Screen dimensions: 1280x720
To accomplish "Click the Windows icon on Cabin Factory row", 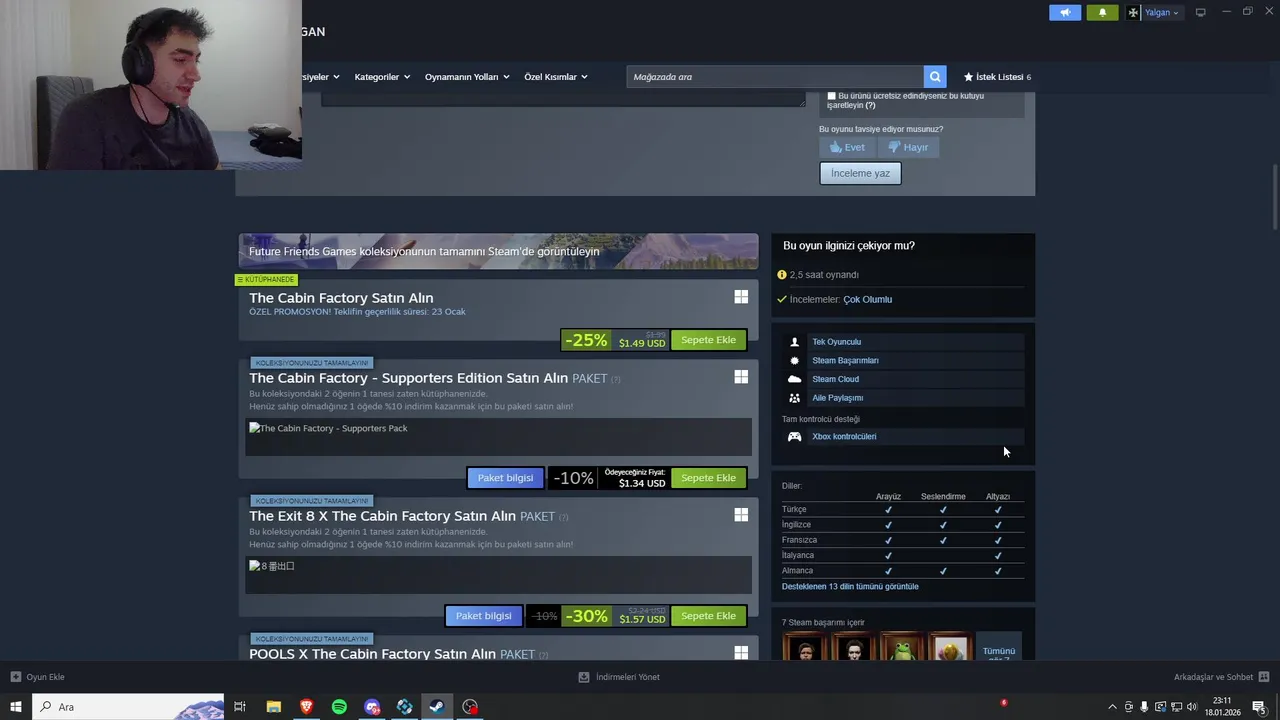I will point(741,297).
